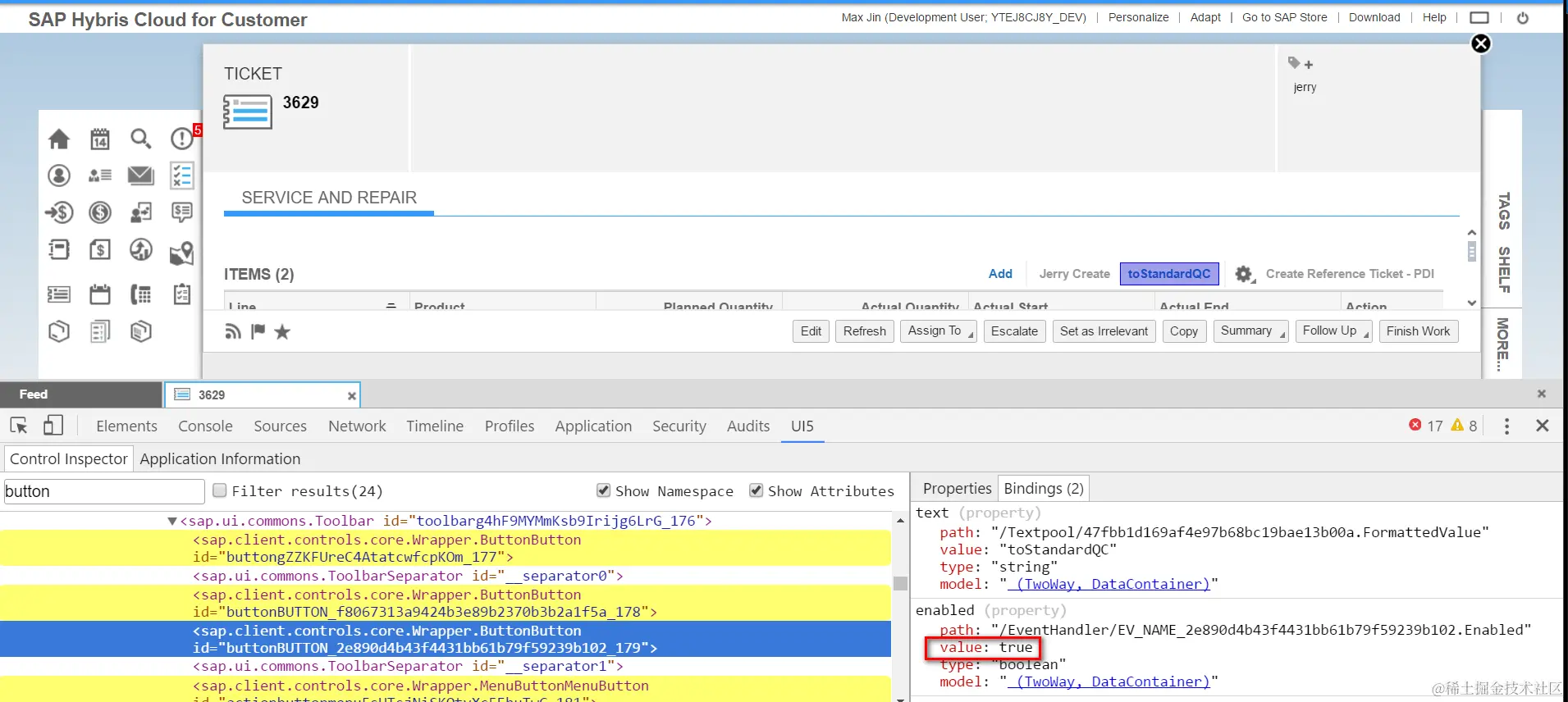Open the Assign To dropdown button
1568x702 pixels.
pyautogui.click(x=939, y=330)
